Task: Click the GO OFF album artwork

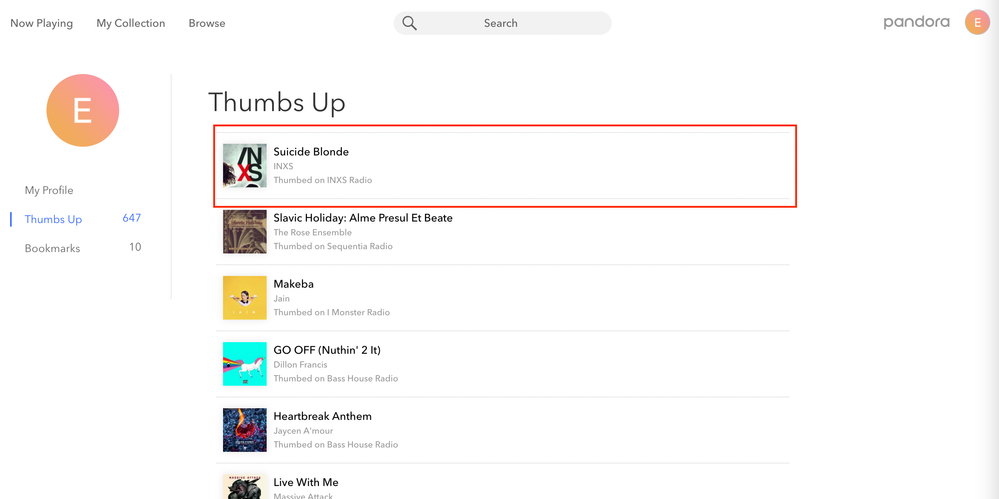Action: (x=245, y=363)
